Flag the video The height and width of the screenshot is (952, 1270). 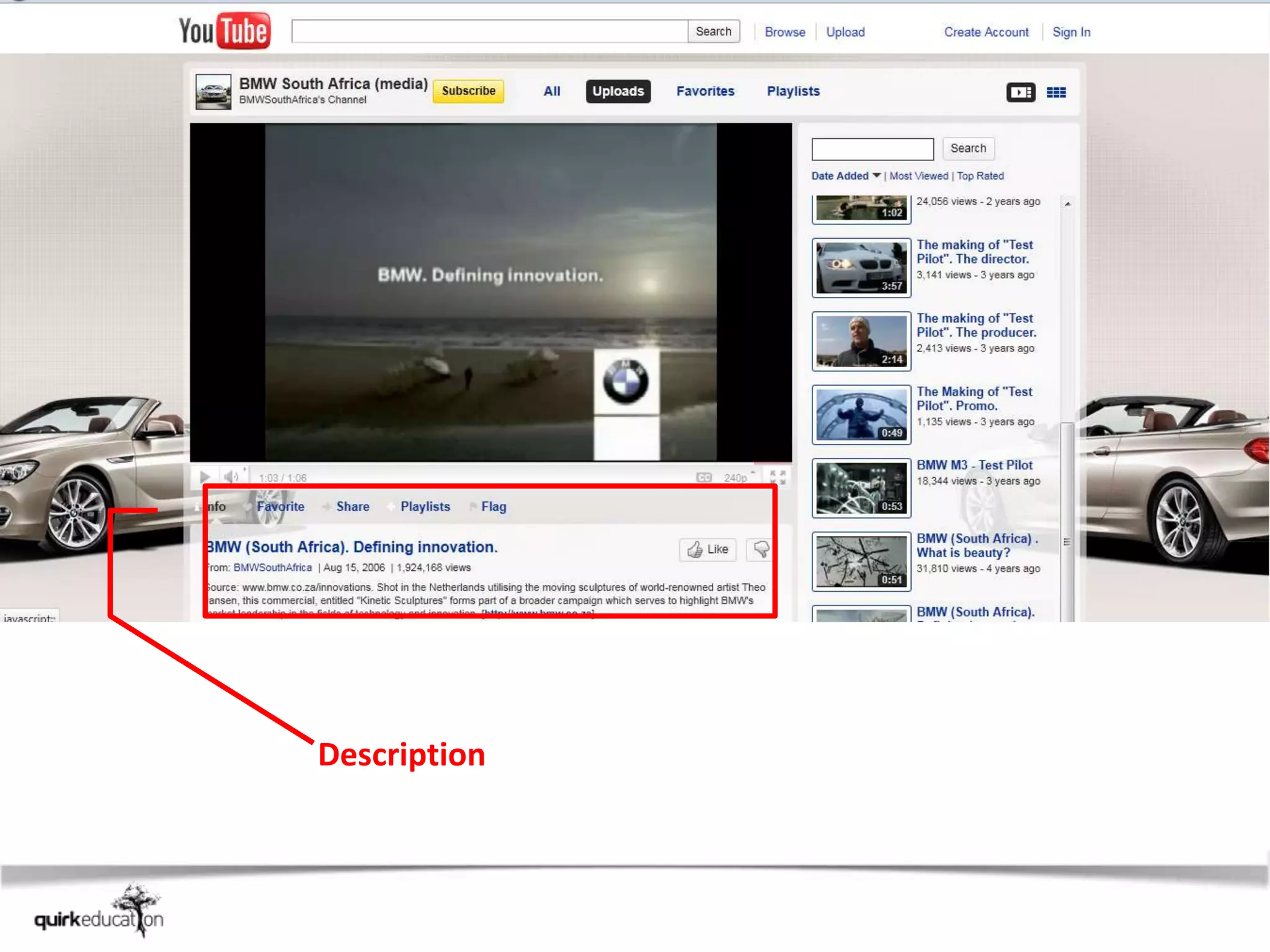pyautogui.click(x=494, y=506)
